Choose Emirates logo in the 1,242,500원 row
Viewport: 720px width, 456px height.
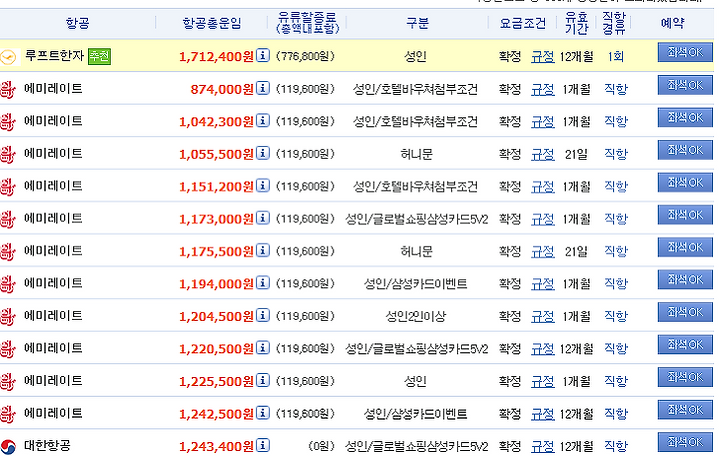coord(8,414)
